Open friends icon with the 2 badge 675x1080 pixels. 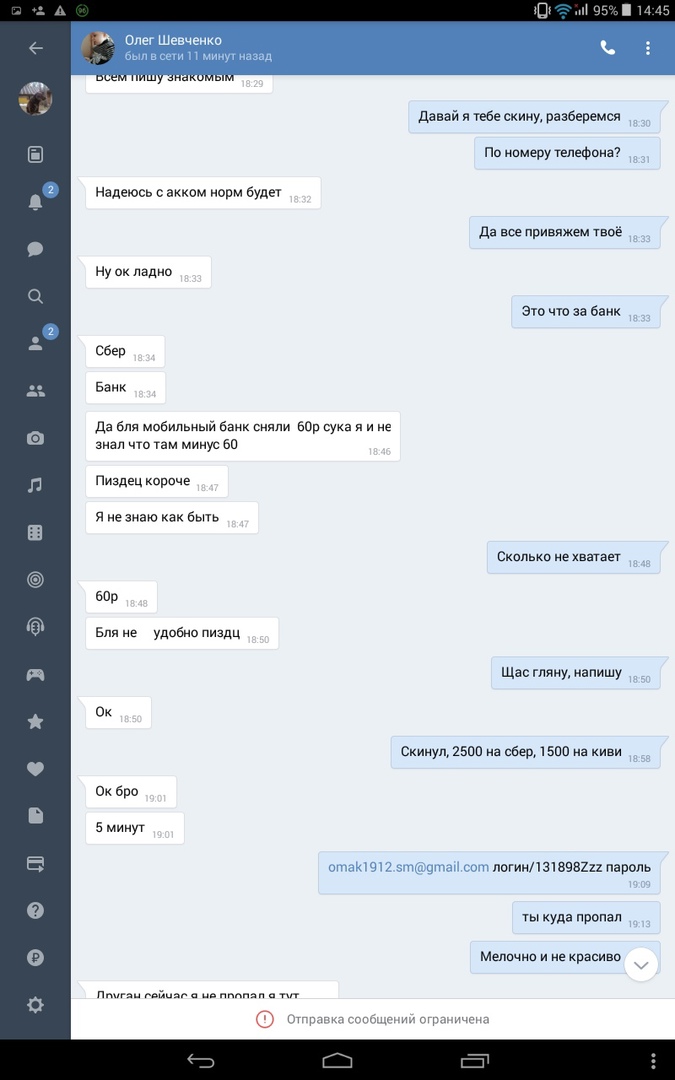[35, 344]
